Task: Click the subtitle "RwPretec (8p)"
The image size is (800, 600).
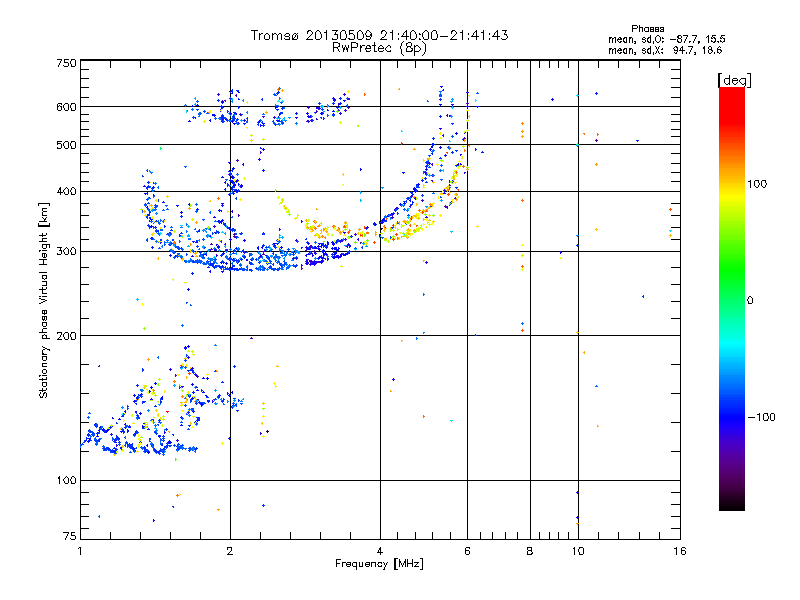Action: (379, 48)
